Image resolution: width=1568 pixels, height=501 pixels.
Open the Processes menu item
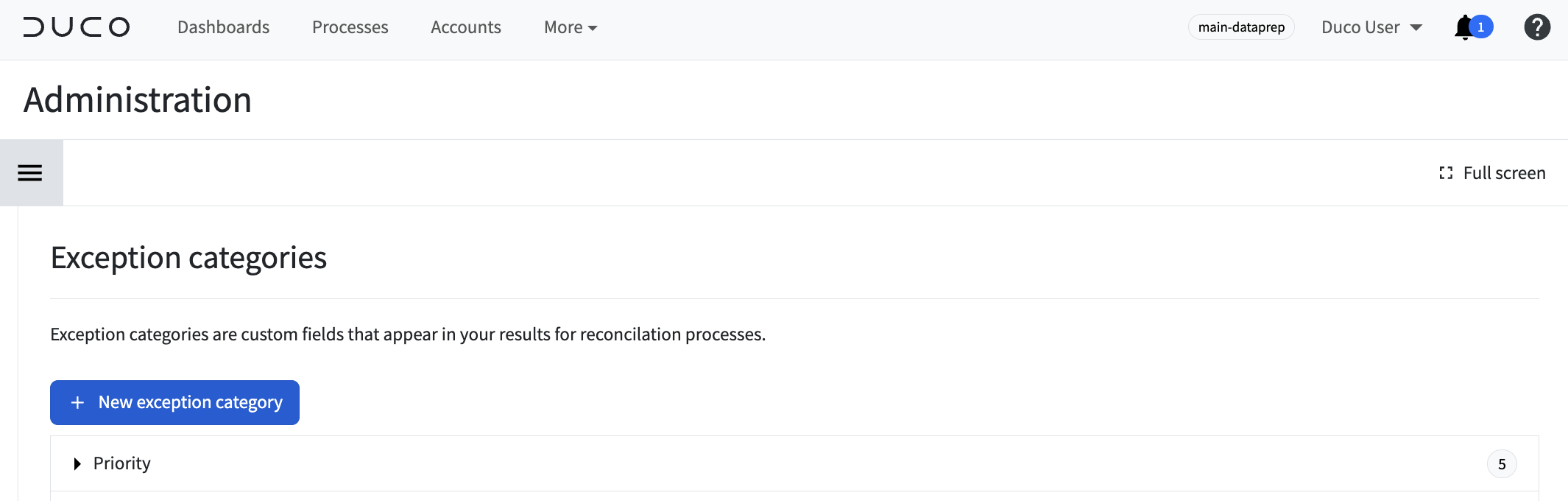(x=350, y=27)
